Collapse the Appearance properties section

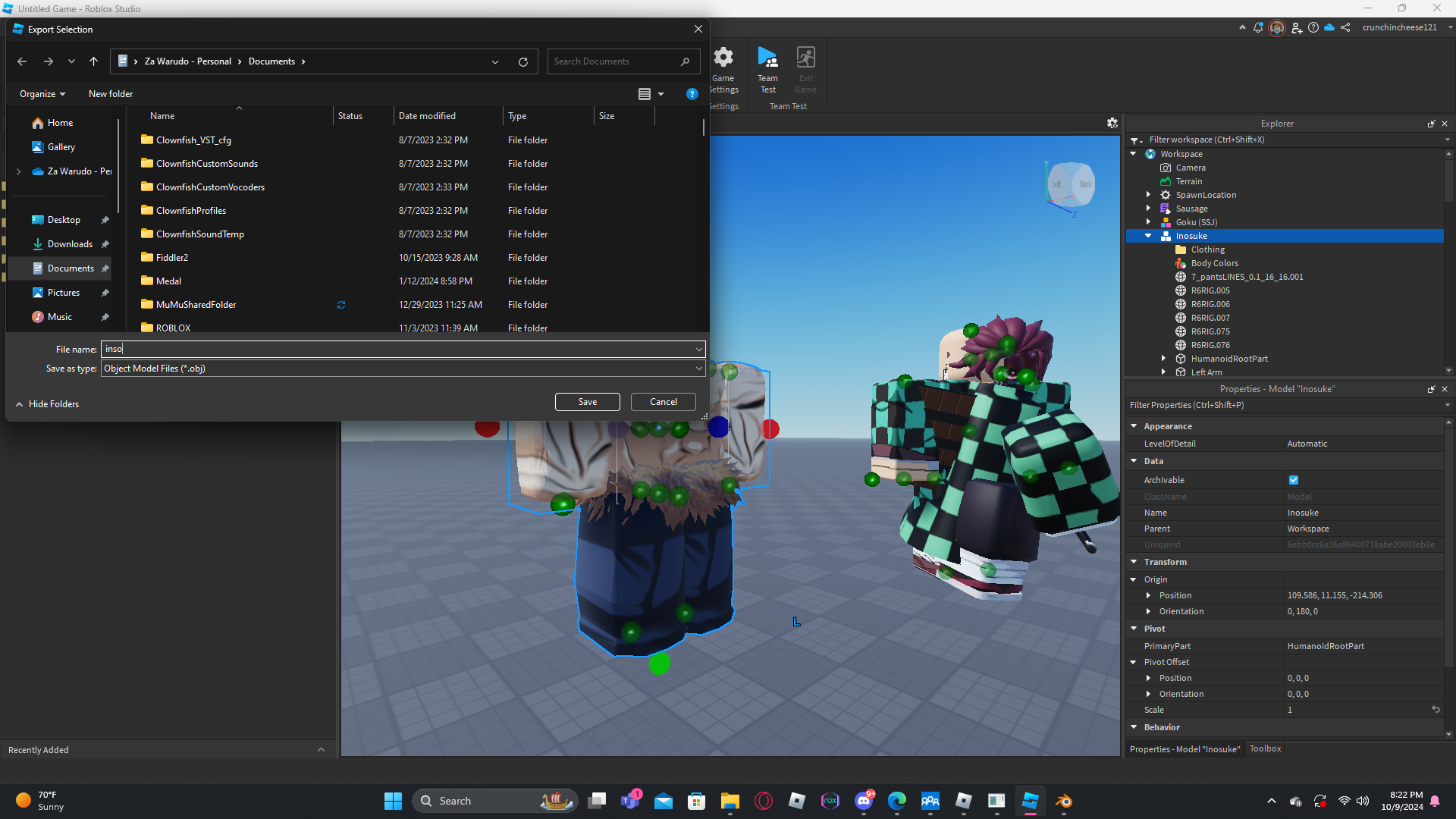pyautogui.click(x=1134, y=426)
